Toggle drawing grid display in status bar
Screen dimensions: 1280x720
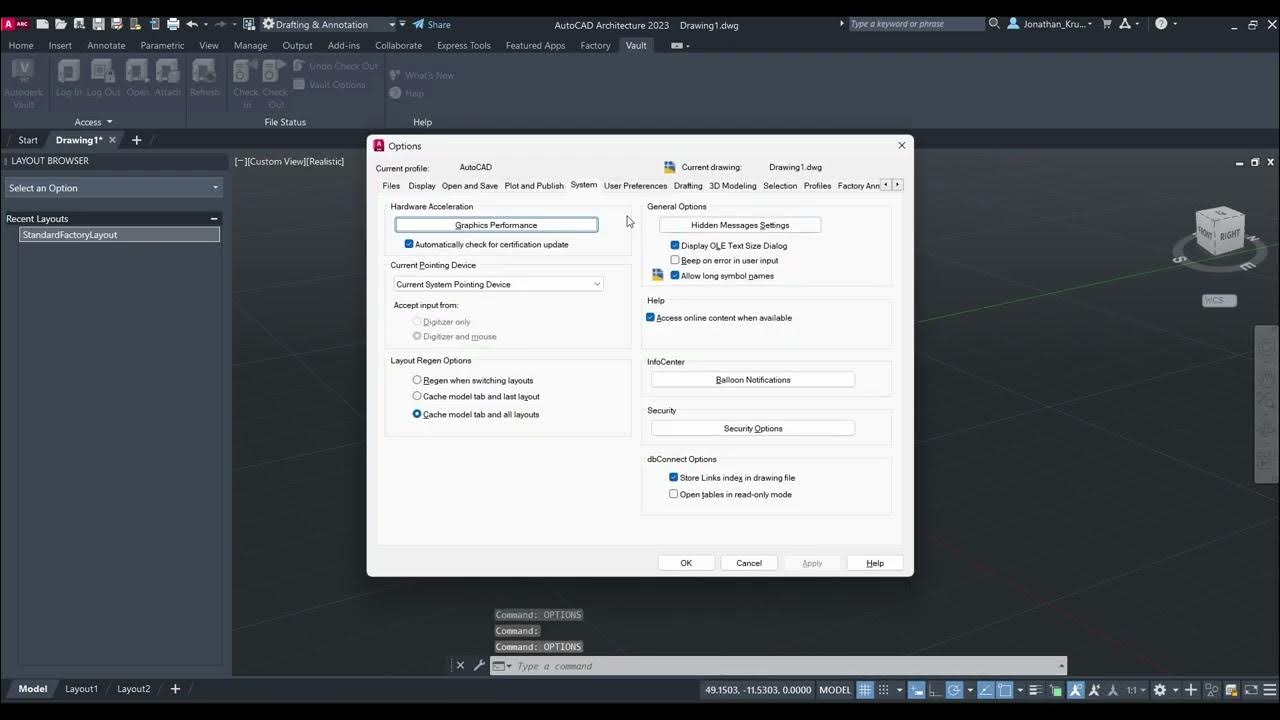[866, 690]
